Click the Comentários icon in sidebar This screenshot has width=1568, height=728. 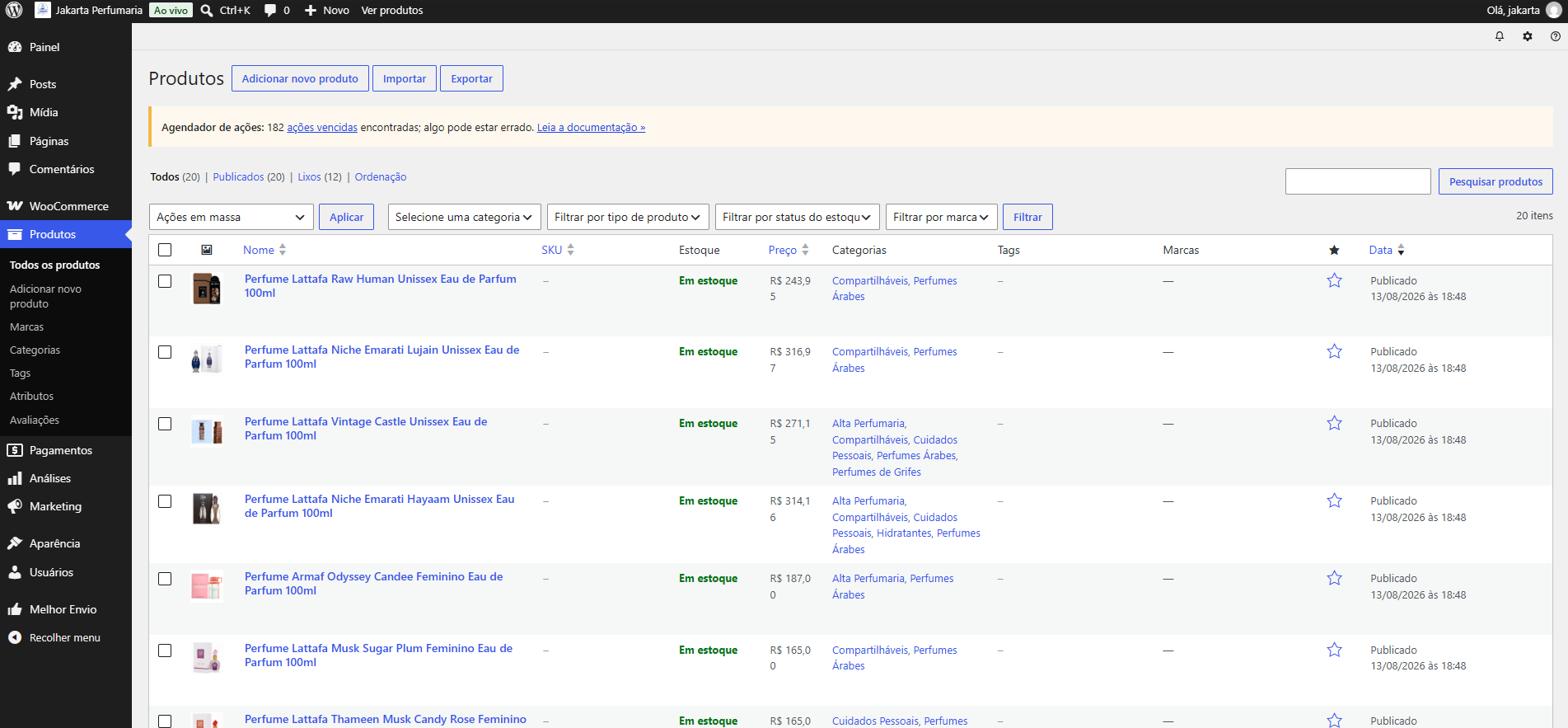[15, 169]
